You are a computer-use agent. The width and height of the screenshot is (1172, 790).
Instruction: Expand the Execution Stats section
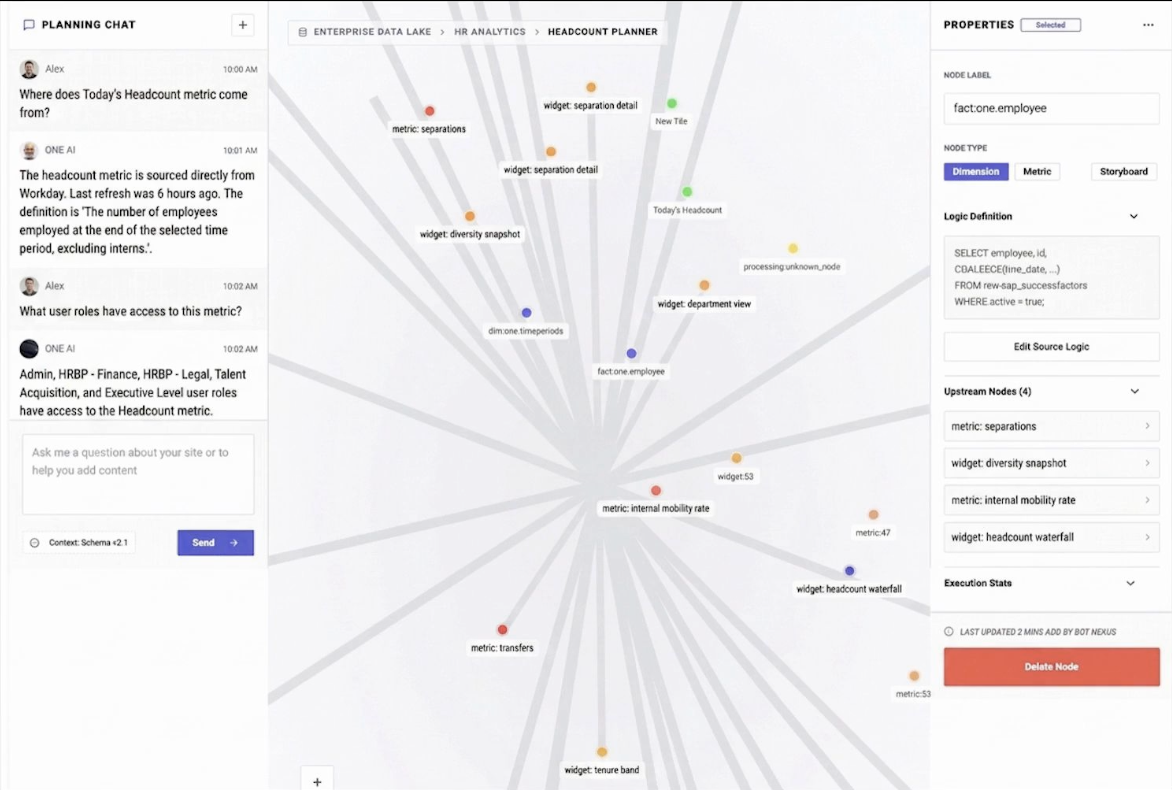tap(1130, 584)
